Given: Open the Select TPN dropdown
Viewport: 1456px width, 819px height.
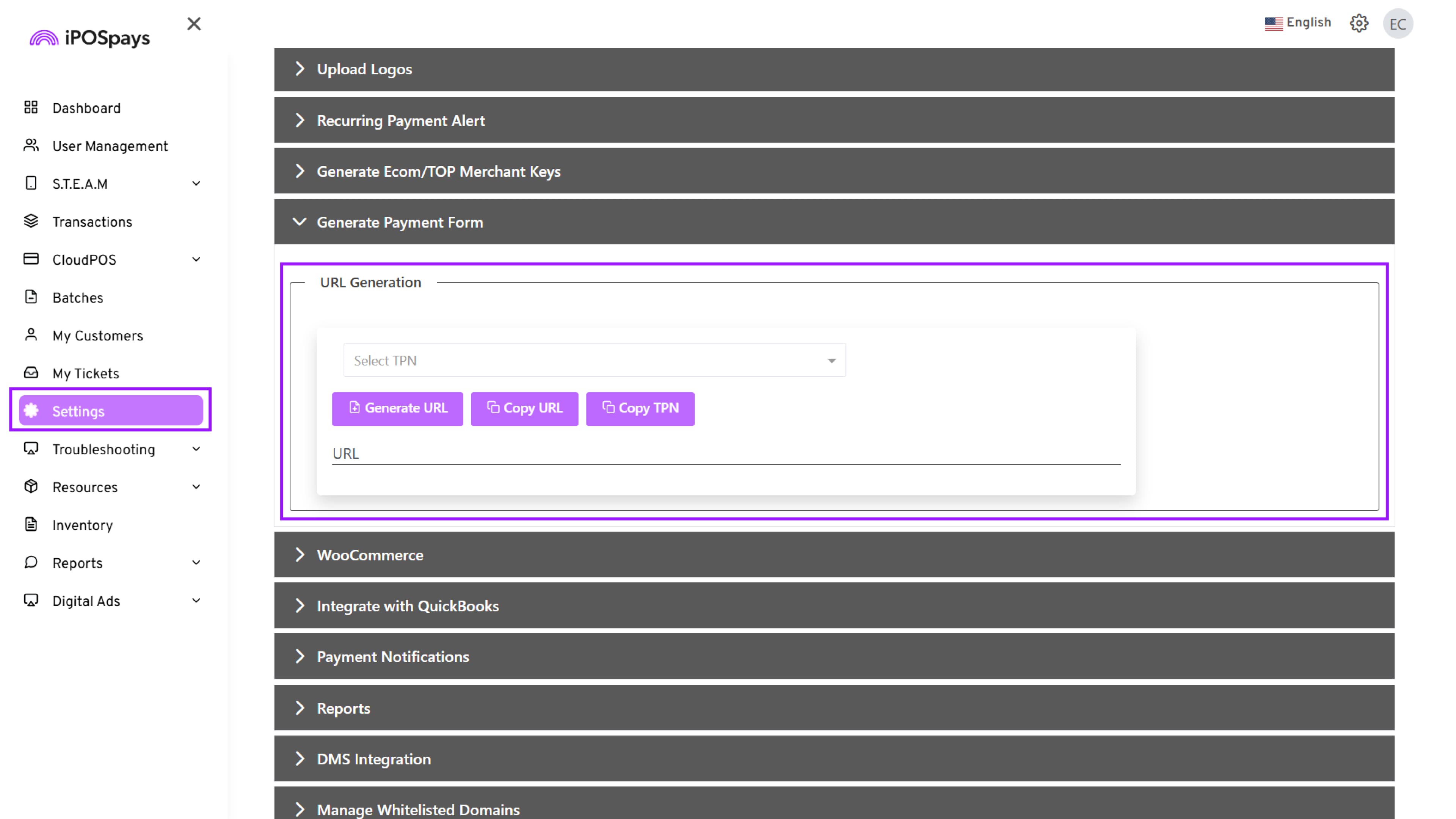Looking at the screenshot, I should pyautogui.click(x=594, y=360).
